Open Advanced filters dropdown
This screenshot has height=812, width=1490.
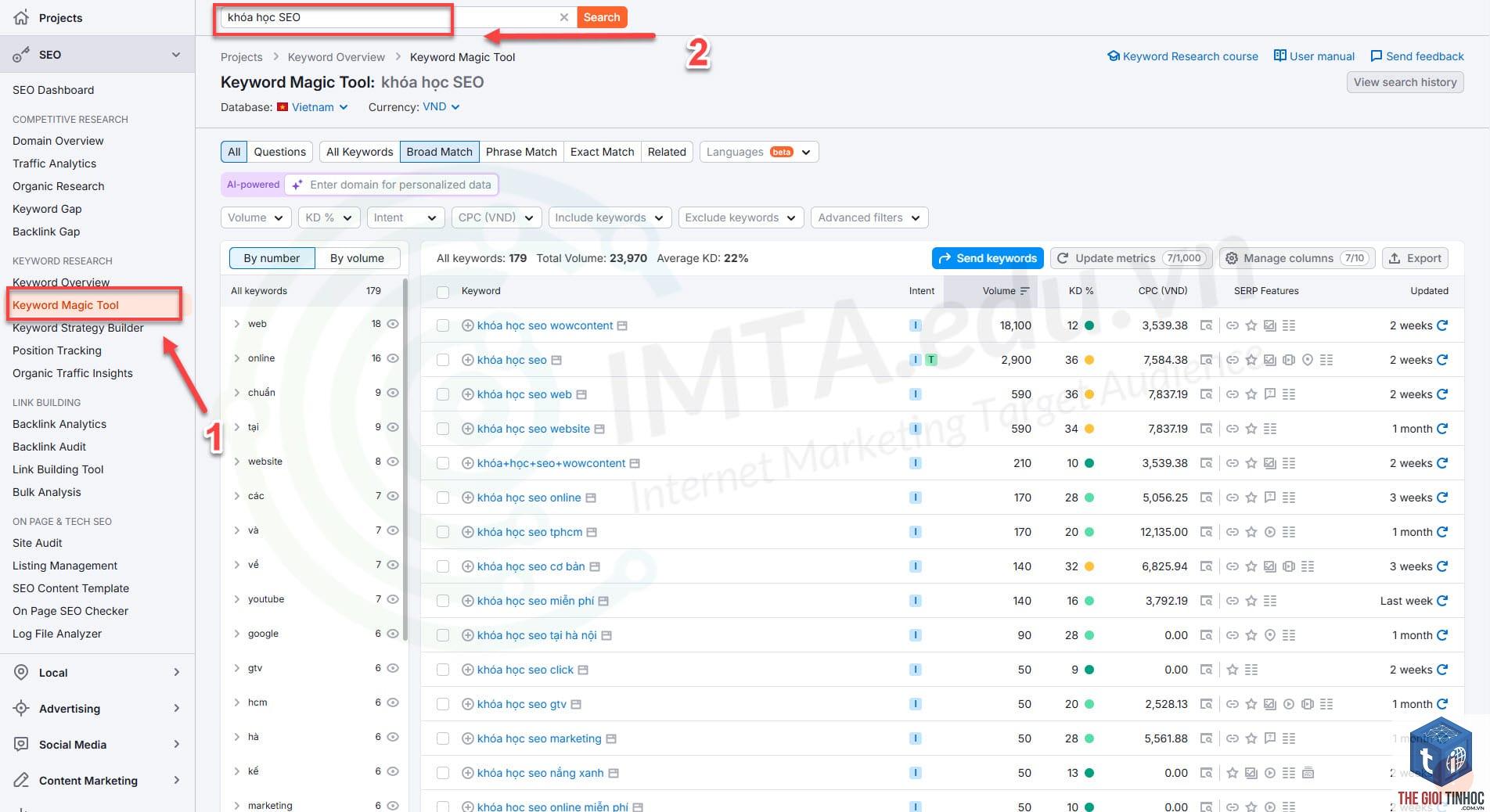[x=869, y=217]
